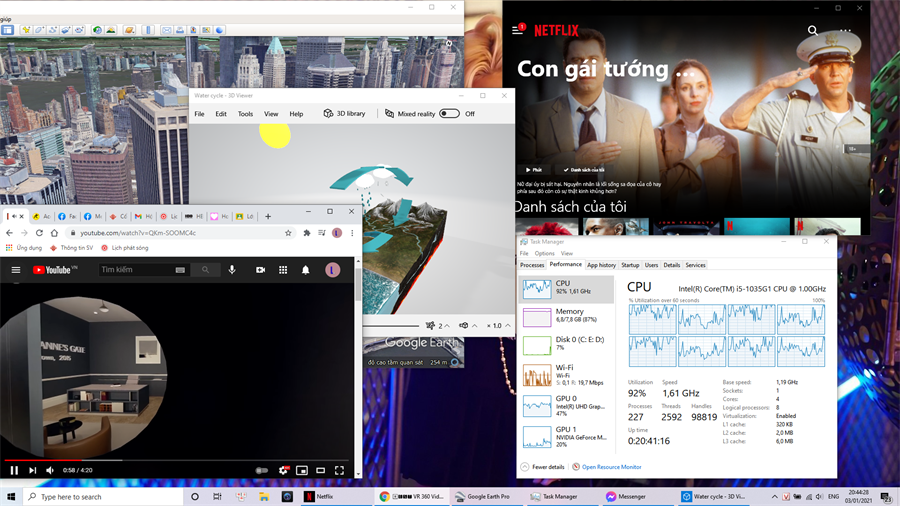The width and height of the screenshot is (900, 506).
Task: Toggle the Google Earth sidebar panel button
Action: pyautogui.click(x=7, y=30)
